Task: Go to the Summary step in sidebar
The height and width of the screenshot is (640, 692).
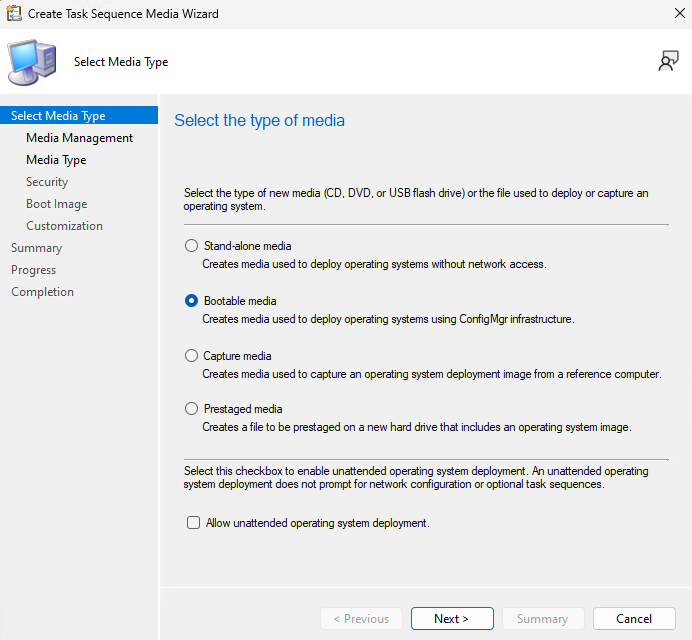Action: tap(36, 248)
